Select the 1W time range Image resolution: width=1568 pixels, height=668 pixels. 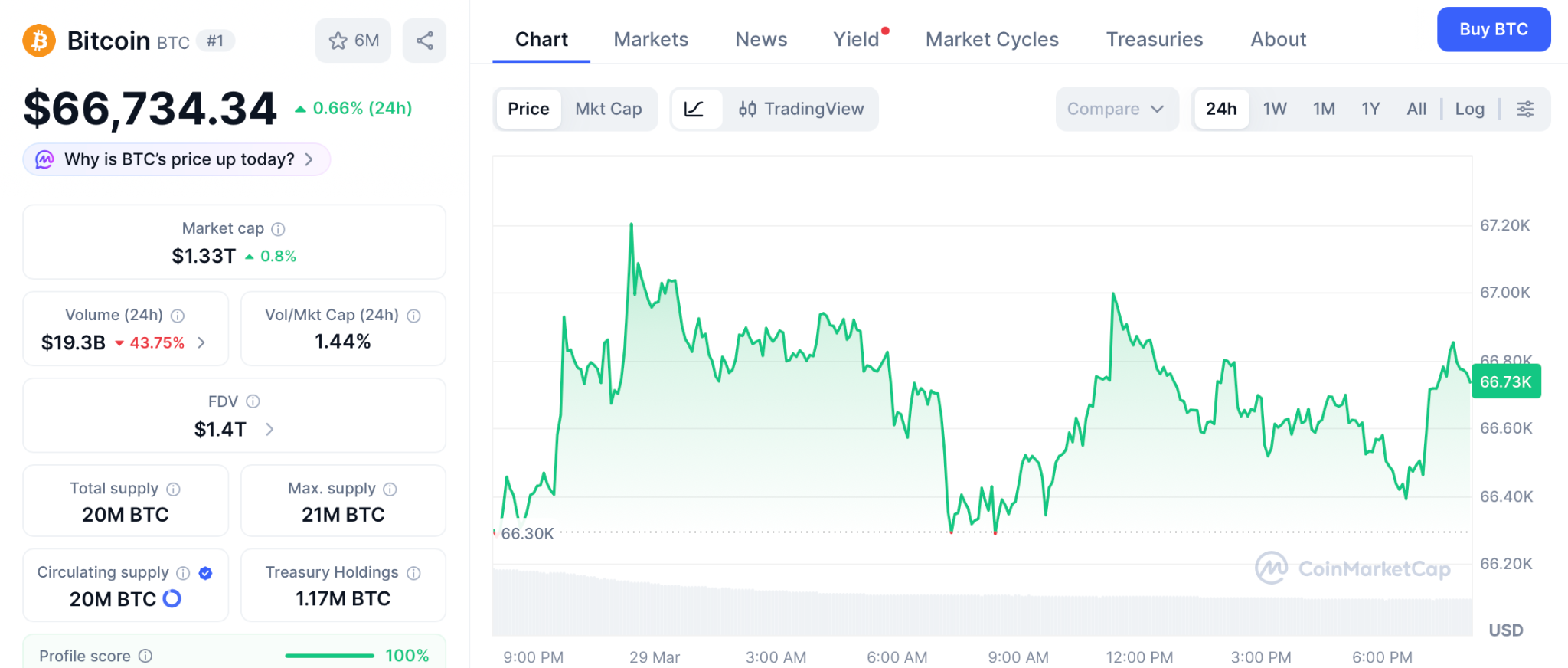click(1274, 109)
